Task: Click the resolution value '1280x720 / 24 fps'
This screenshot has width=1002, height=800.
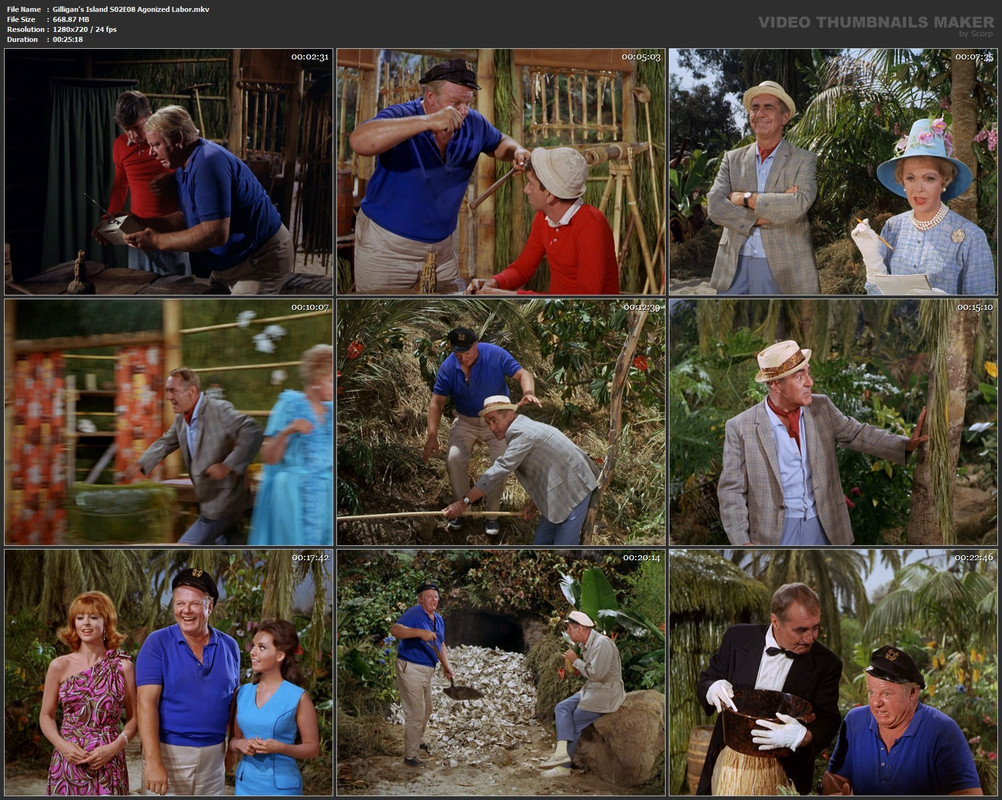Action: (x=84, y=29)
